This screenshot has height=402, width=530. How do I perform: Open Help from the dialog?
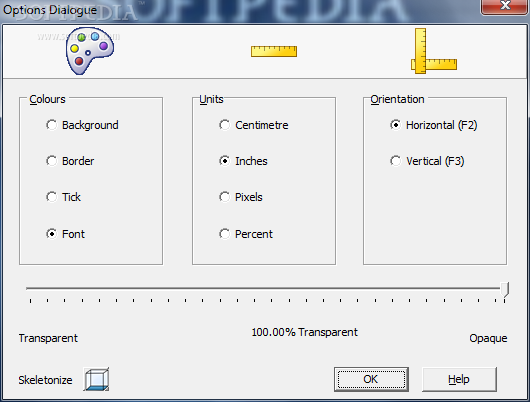(459, 379)
